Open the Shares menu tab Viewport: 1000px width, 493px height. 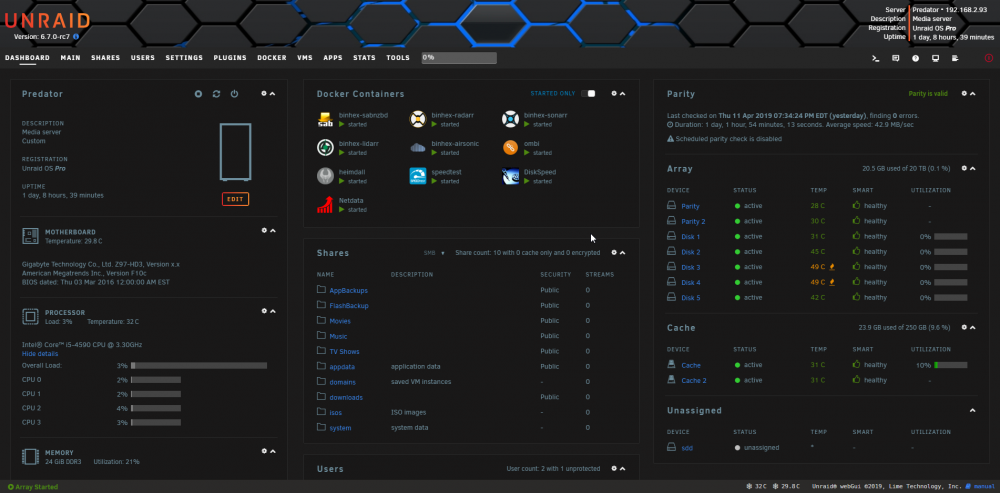click(x=105, y=57)
